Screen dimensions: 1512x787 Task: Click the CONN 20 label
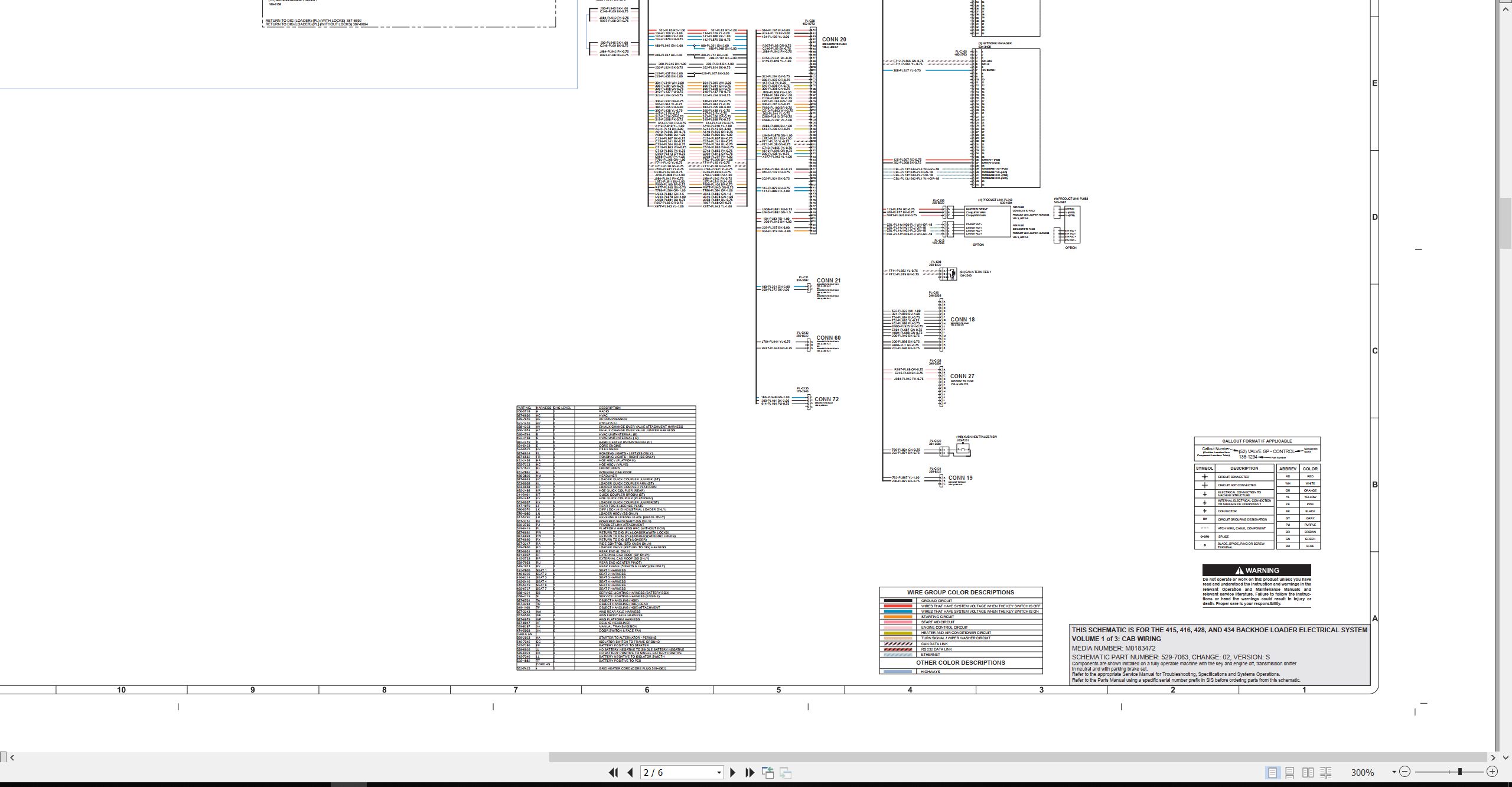834,40
